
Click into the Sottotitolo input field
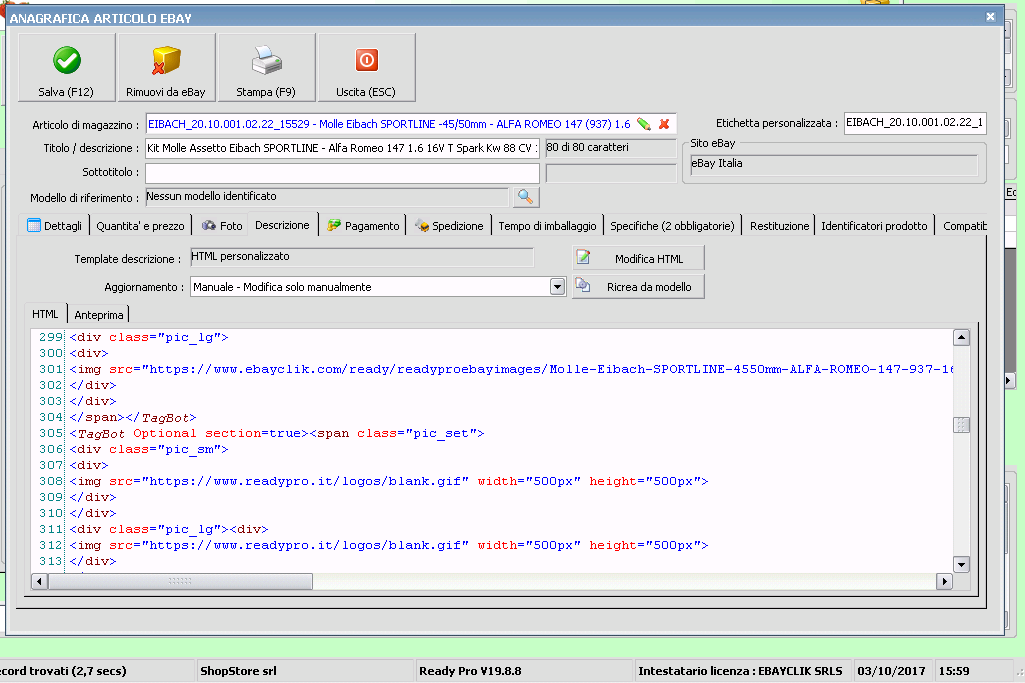342,173
